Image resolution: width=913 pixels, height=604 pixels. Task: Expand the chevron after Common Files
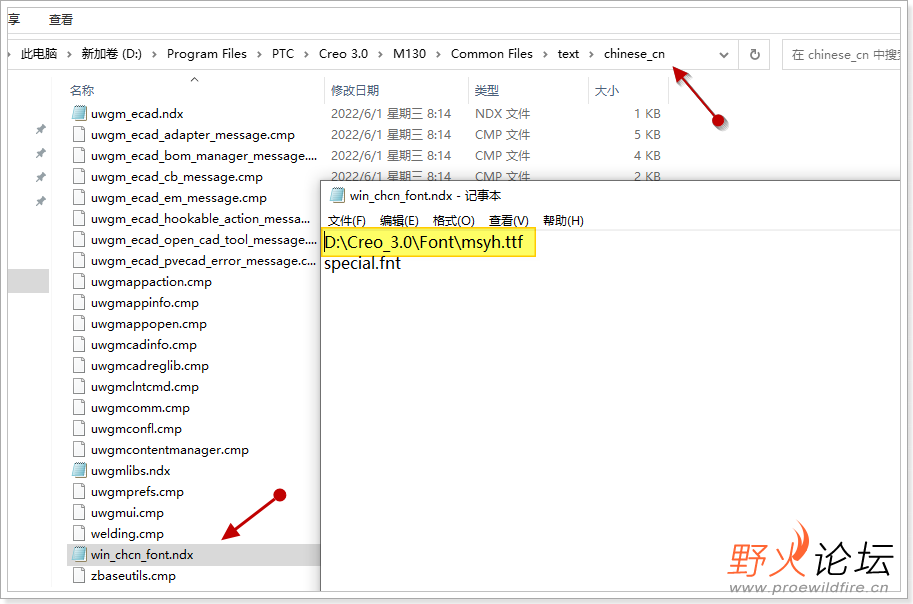click(545, 54)
